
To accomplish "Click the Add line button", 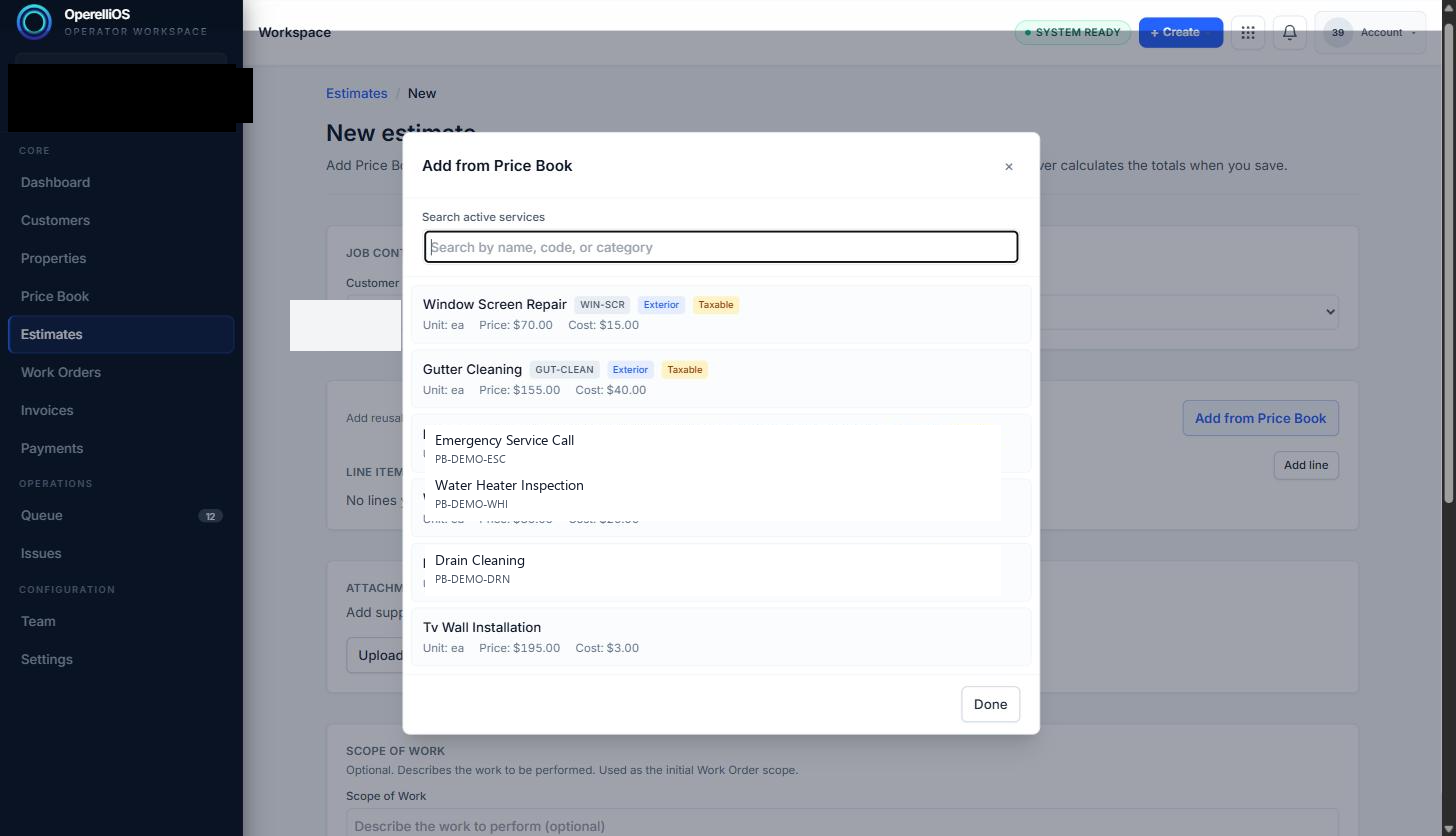I will (1306, 465).
